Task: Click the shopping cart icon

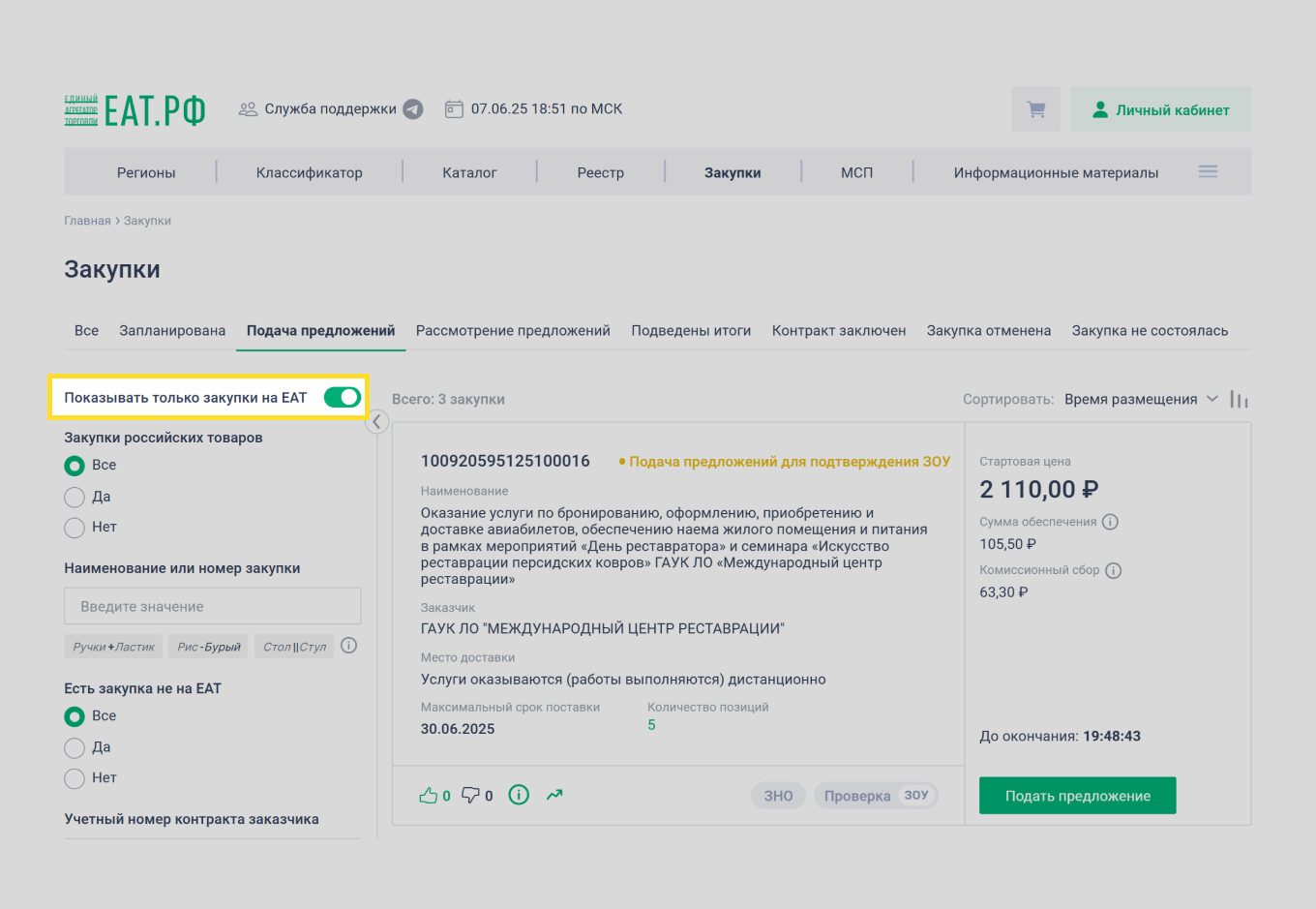Action: click(1035, 108)
